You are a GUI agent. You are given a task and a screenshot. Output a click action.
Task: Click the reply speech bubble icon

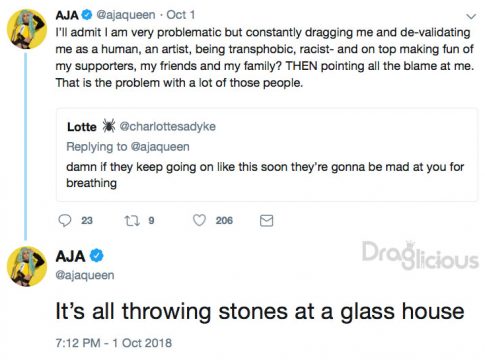65,220
